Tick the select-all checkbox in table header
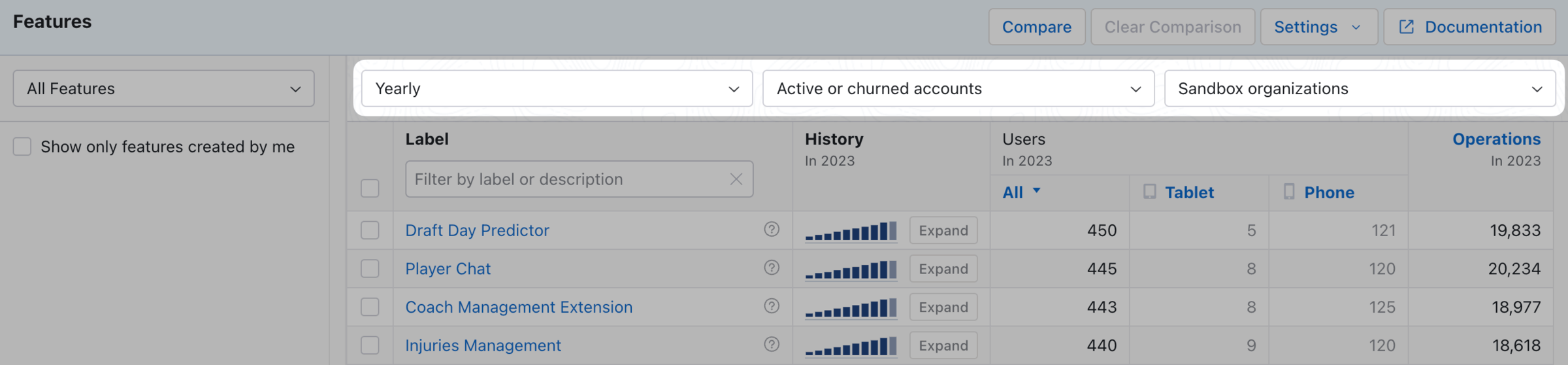The width and height of the screenshot is (1568, 365). (x=370, y=188)
